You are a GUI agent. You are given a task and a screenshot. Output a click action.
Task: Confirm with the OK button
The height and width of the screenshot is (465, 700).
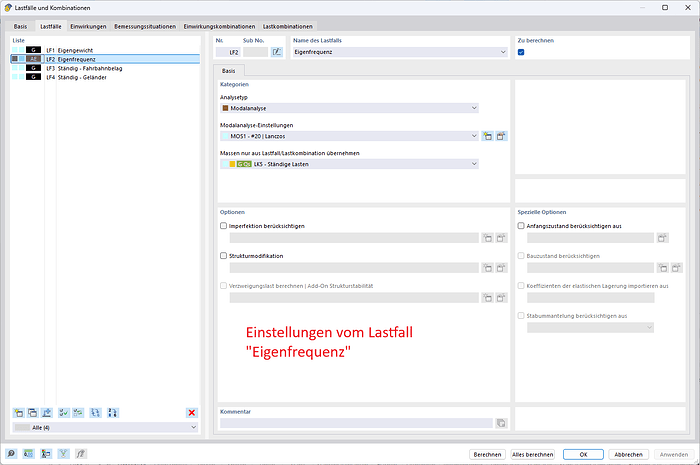pos(583,454)
